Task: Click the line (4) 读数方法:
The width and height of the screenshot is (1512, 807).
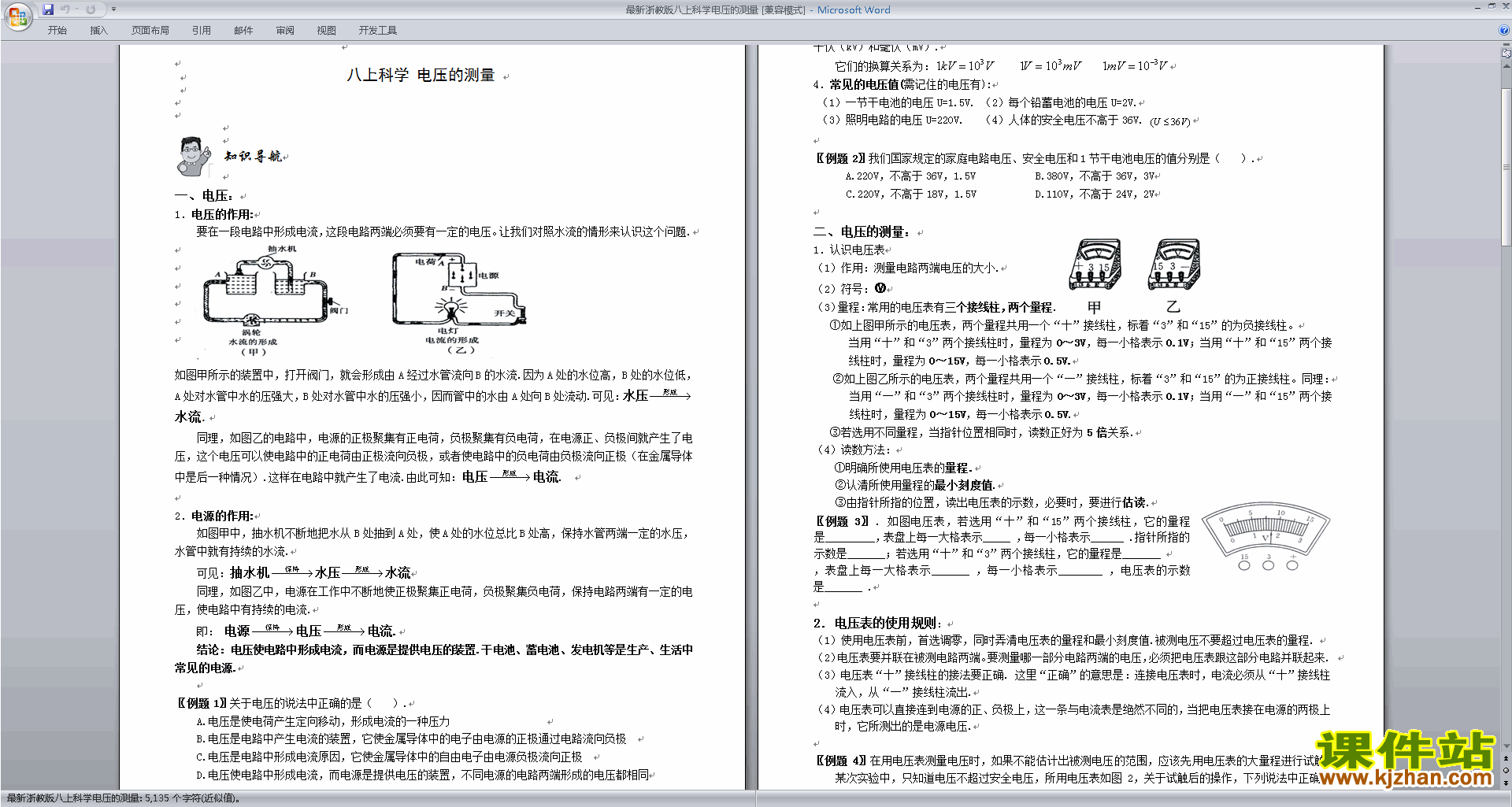Action: pos(854,450)
